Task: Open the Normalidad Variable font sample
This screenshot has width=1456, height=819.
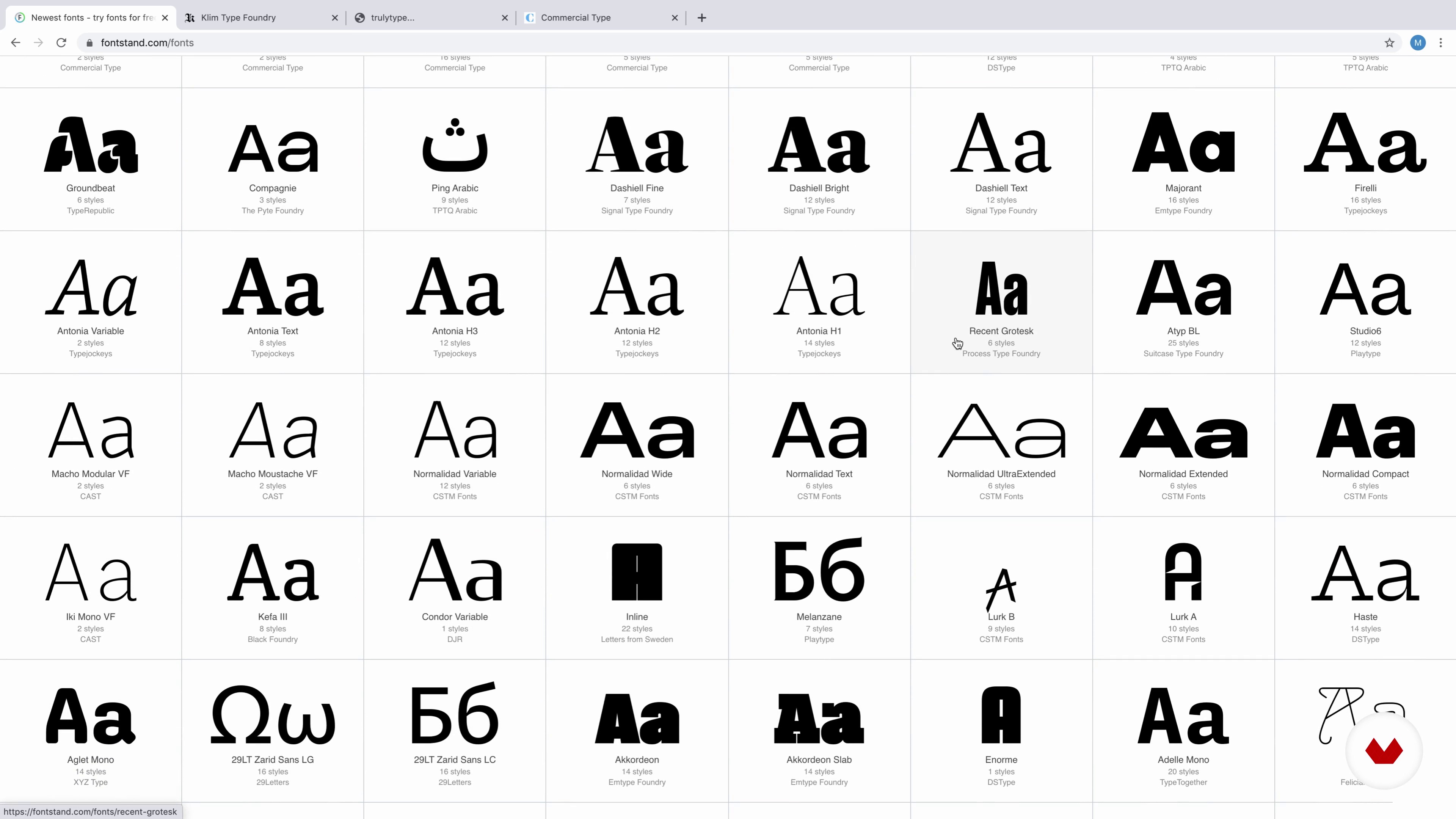Action: click(x=455, y=430)
